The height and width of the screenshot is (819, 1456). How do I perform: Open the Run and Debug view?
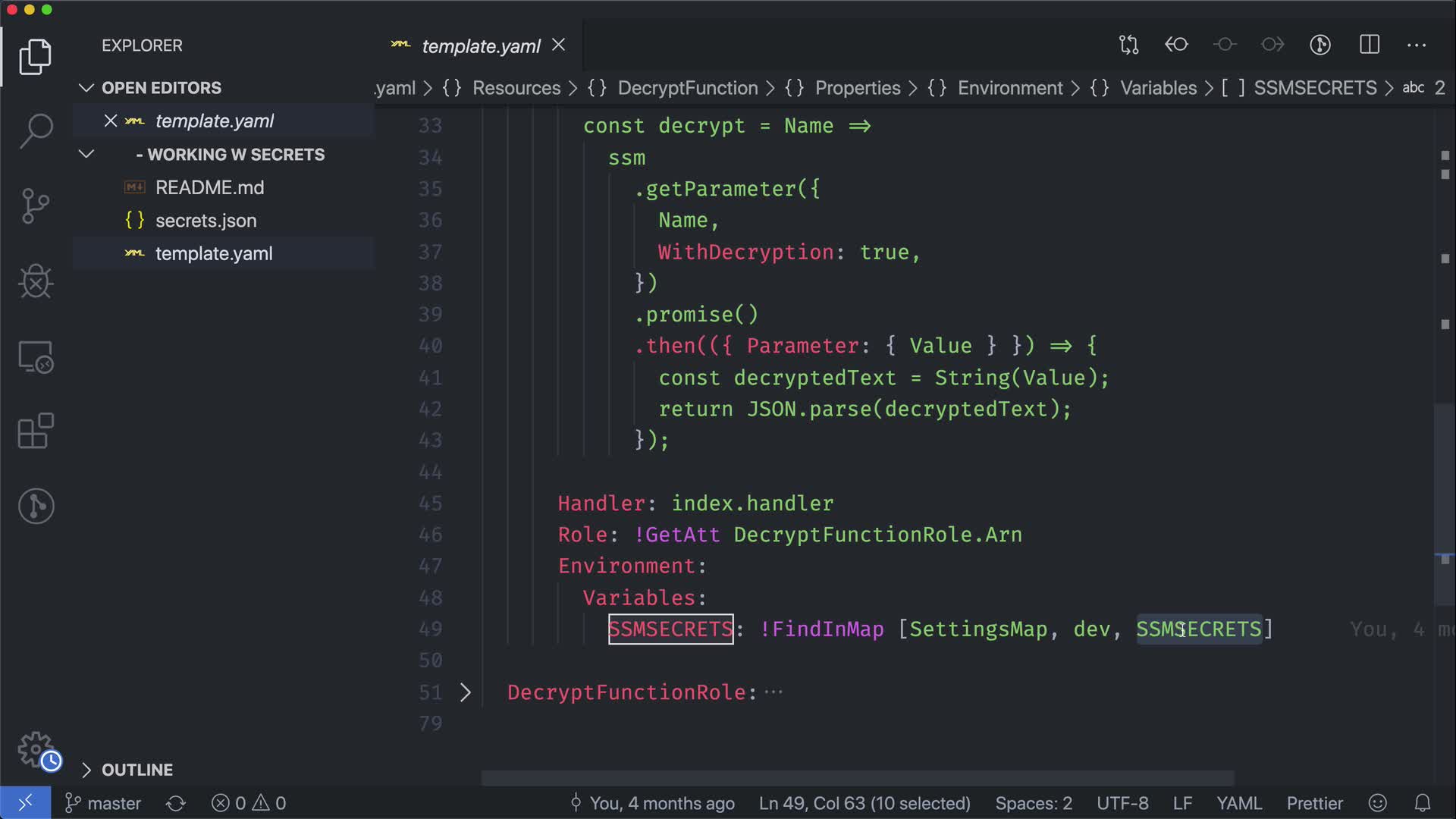[x=36, y=281]
